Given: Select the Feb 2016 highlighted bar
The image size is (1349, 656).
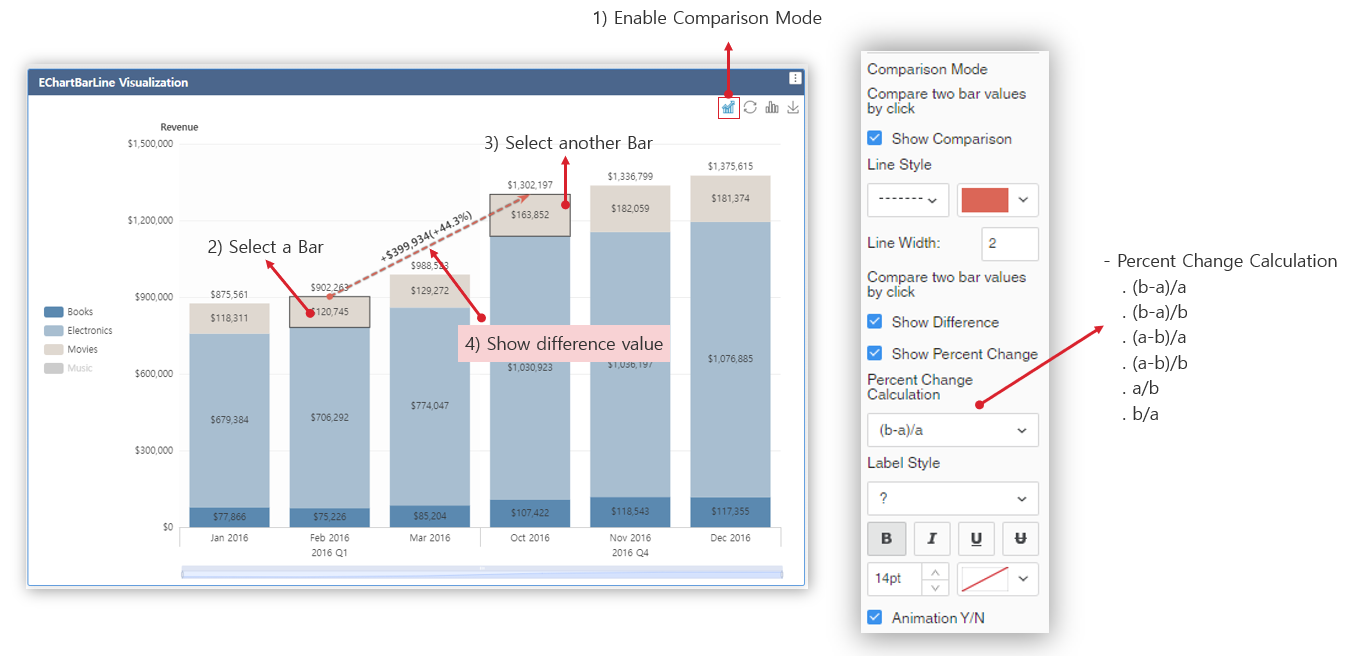Looking at the screenshot, I should pyautogui.click(x=329, y=312).
